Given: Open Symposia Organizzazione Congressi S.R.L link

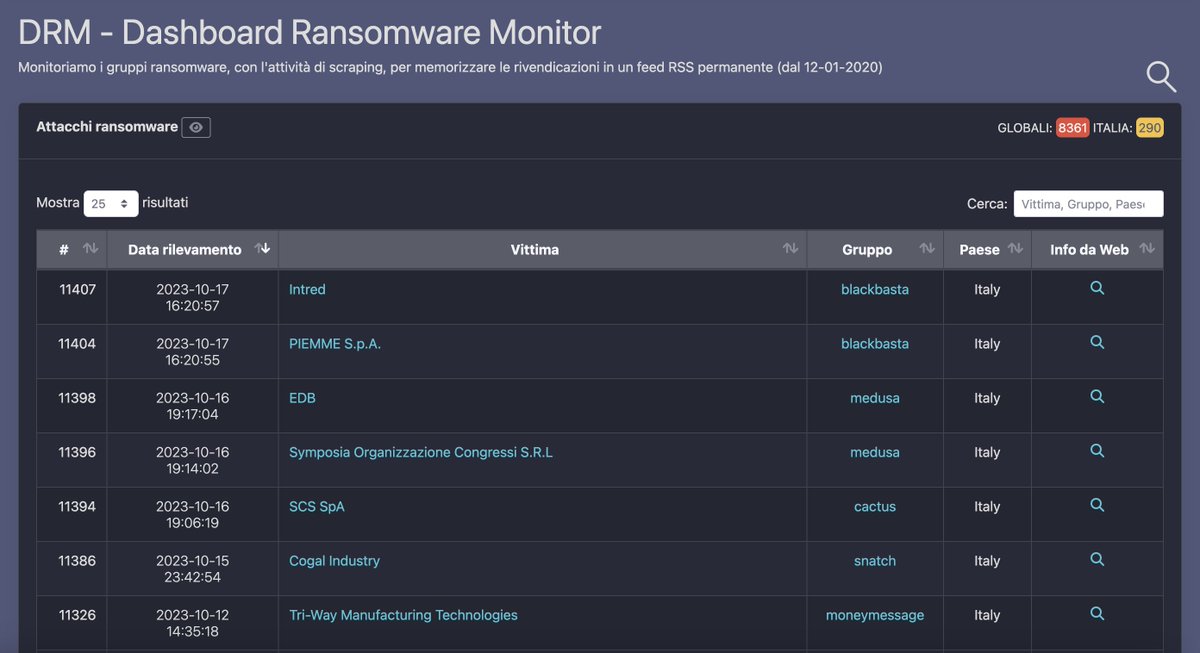Looking at the screenshot, I should pyautogui.click(x=421, y=452).
